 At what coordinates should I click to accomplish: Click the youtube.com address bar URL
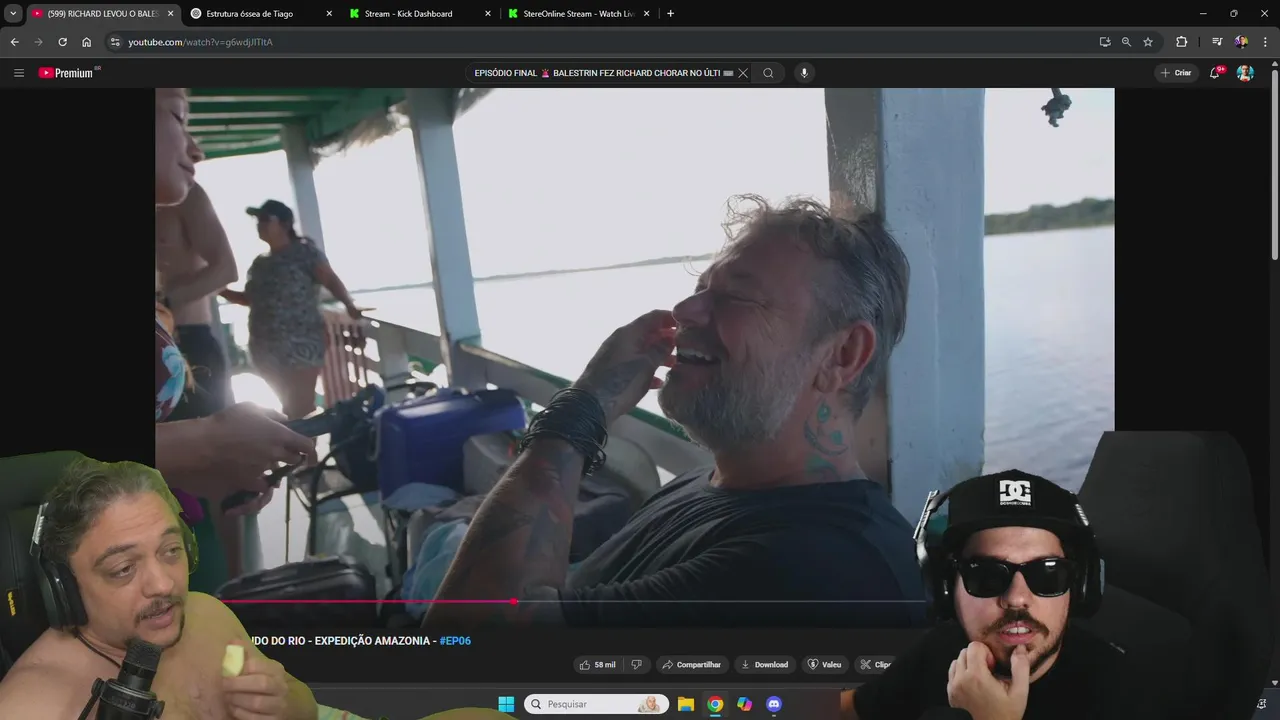coord(200,42)
